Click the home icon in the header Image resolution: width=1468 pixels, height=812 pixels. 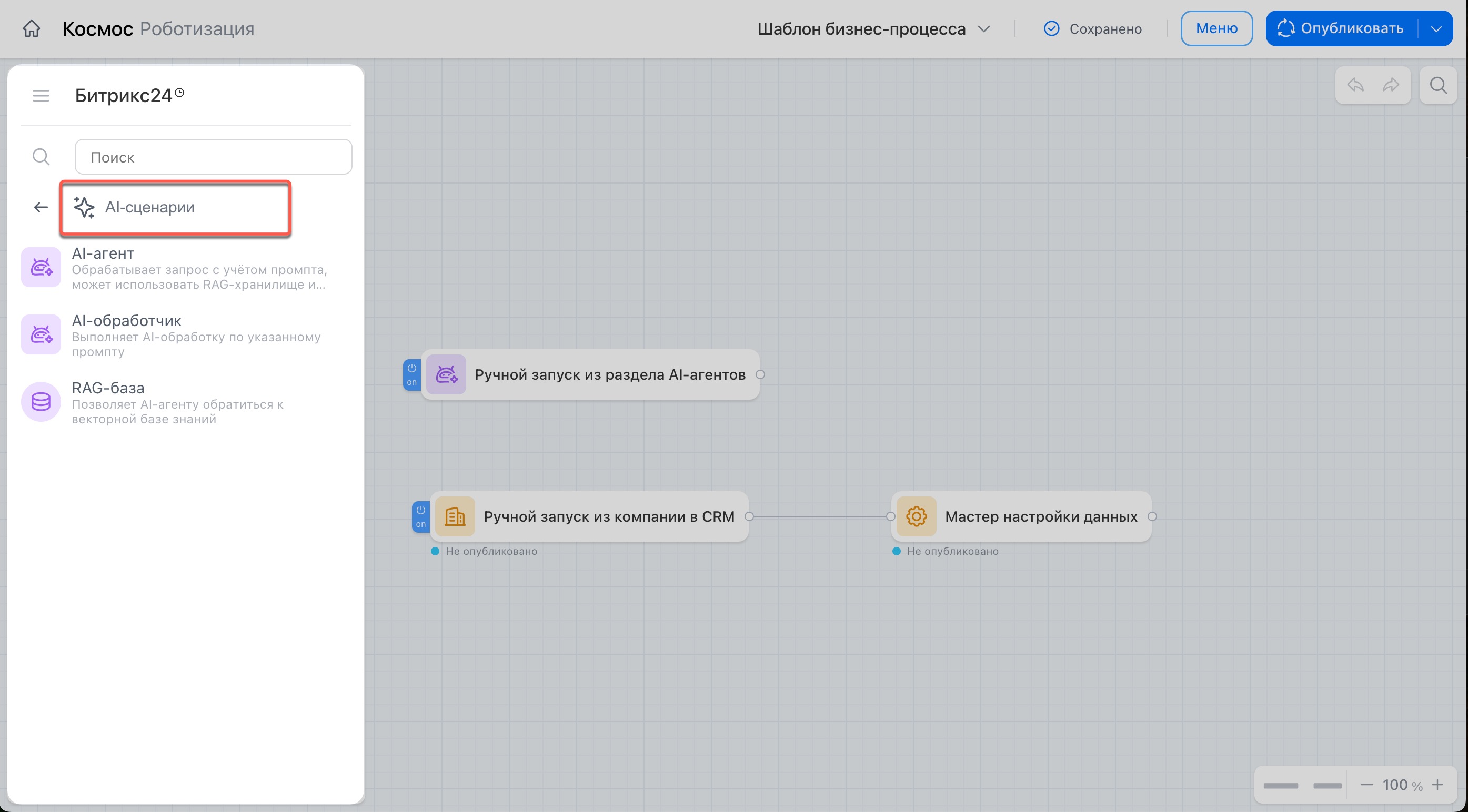32,28
